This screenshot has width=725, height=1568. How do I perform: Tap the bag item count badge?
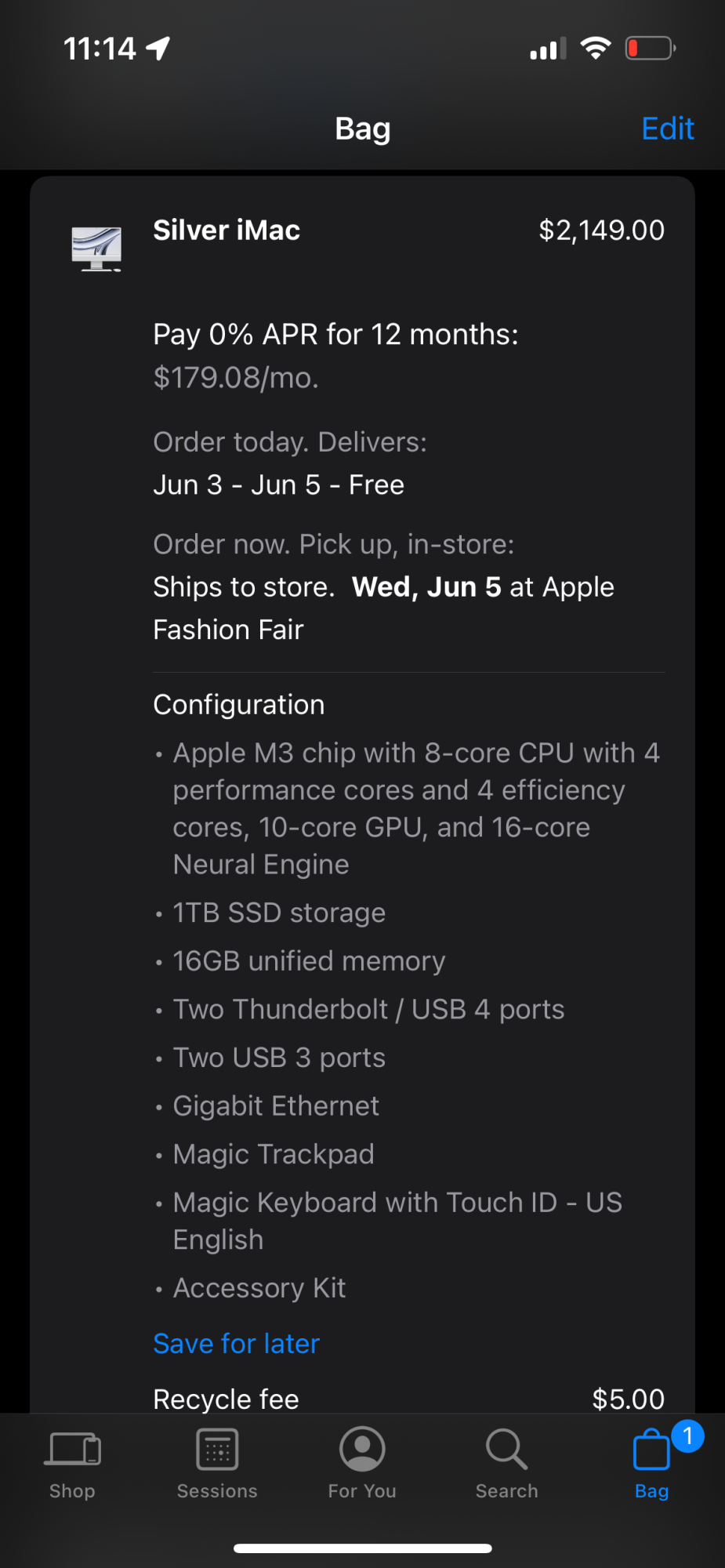coord(687,1436)
